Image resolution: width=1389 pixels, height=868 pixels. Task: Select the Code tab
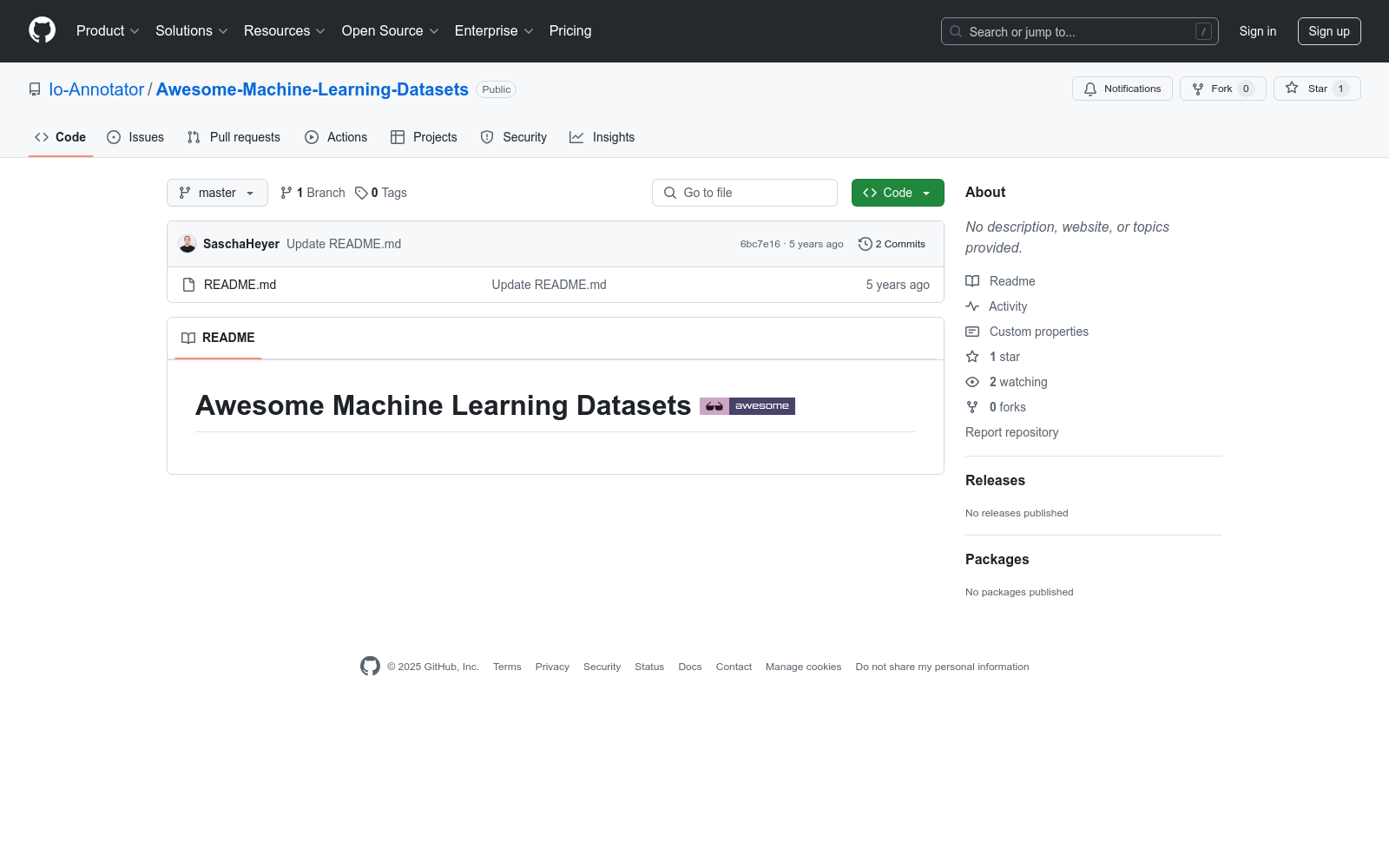(x=61, y=137)
